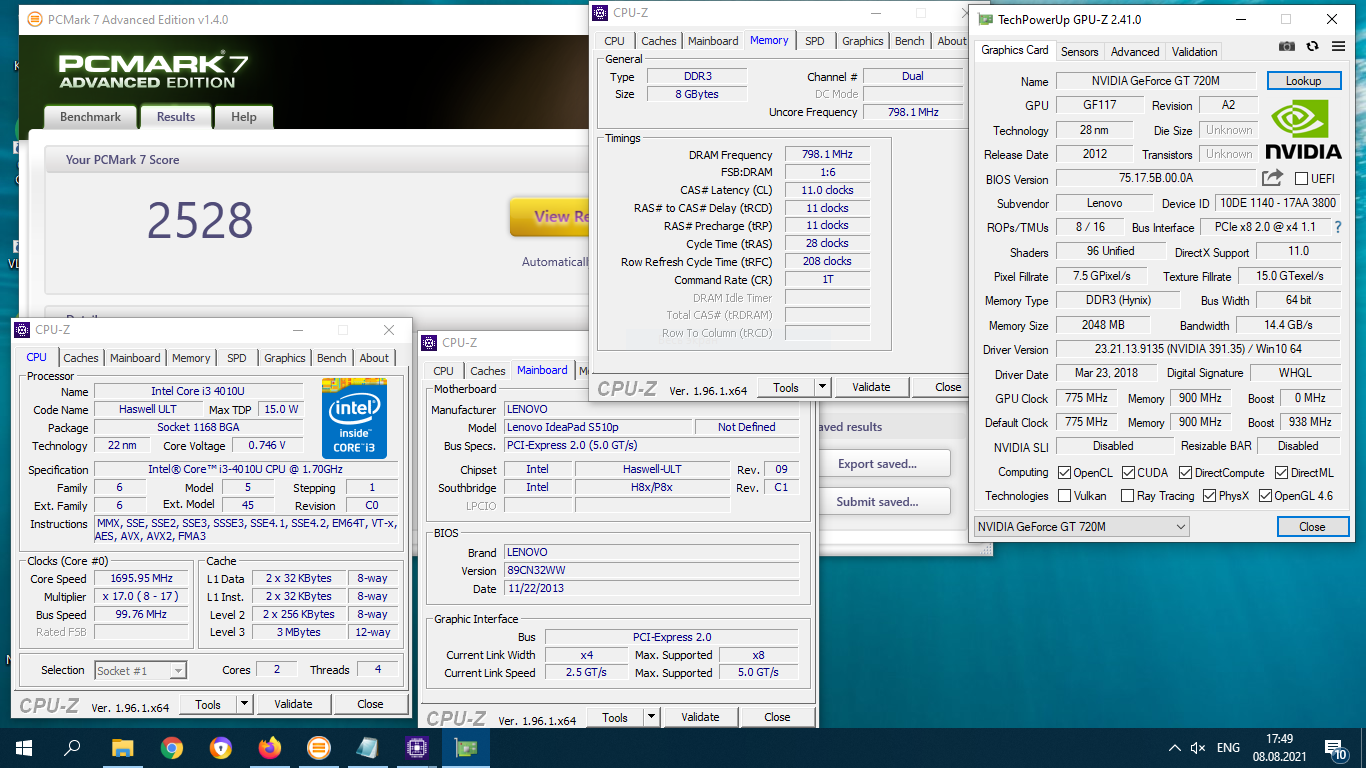
Task: Click the Core Speed value 1695.95 MHz
Action: [141, 578]
